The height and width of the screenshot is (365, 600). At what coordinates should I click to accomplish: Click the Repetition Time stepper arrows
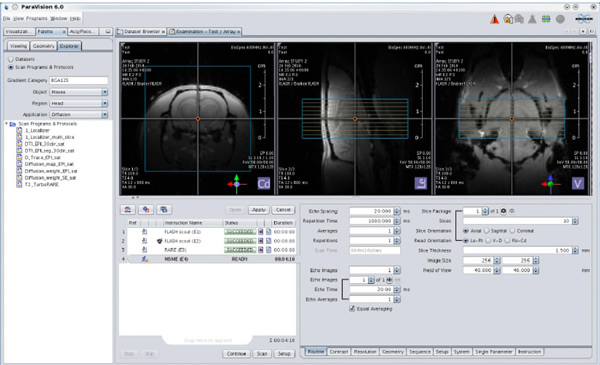[397, 221]
